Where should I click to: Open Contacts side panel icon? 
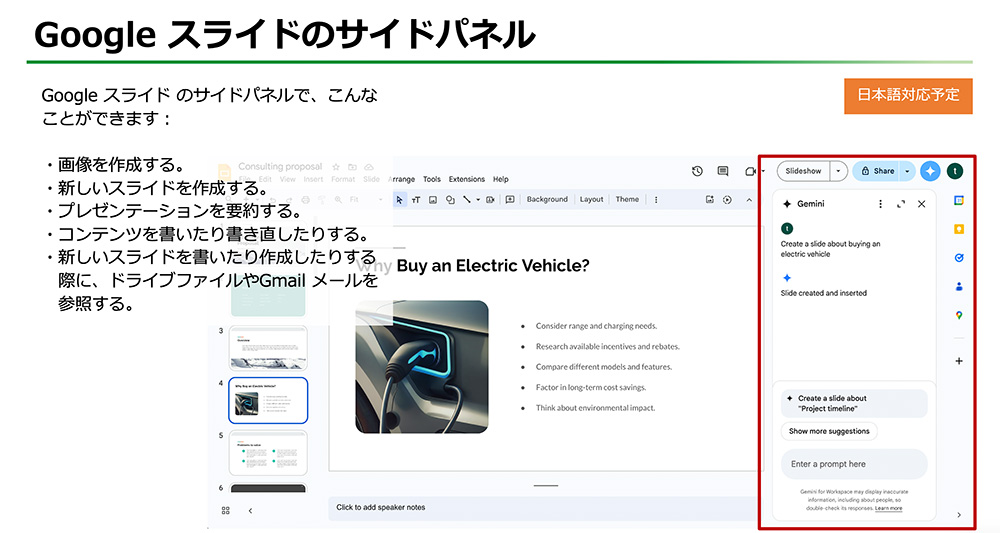[959, 286]
